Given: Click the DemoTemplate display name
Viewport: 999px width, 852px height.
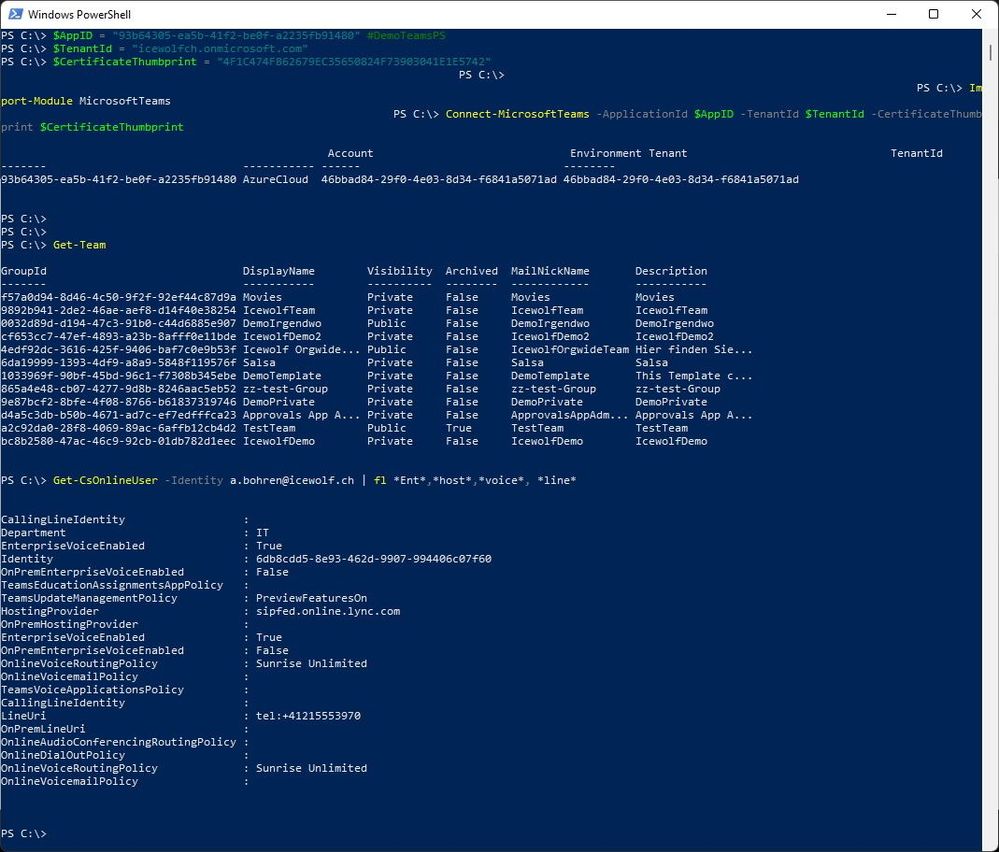Looking at the screenshot, I should click(x=282, y=376).
